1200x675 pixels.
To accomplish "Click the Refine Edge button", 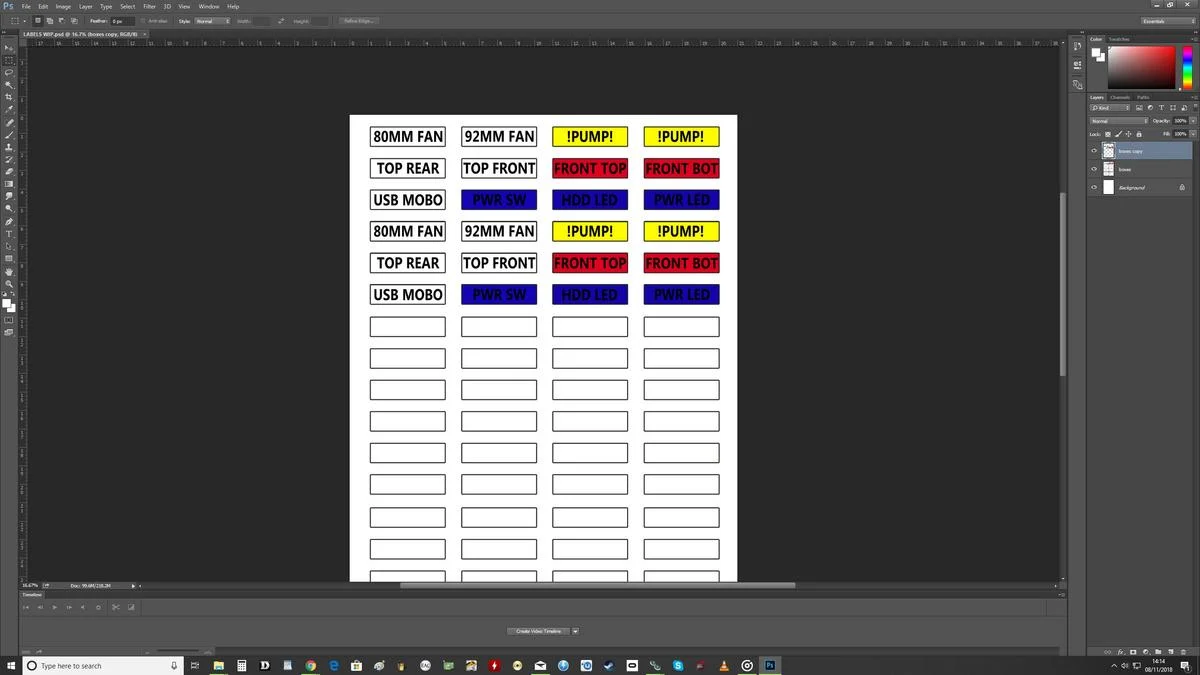I will point(358,21).
